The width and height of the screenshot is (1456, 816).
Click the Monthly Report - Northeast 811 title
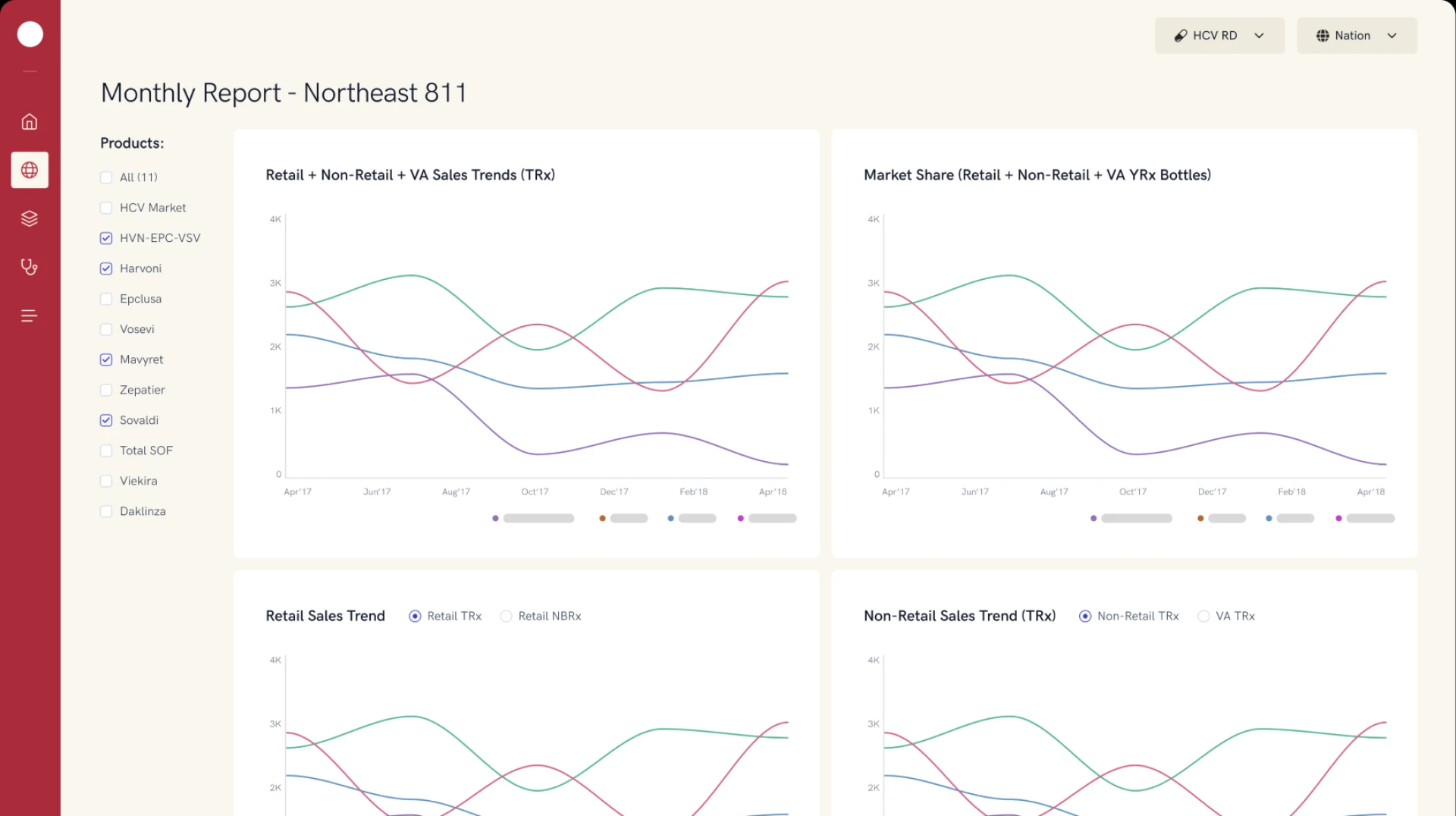pyautogui.click(x=283, y=93)
